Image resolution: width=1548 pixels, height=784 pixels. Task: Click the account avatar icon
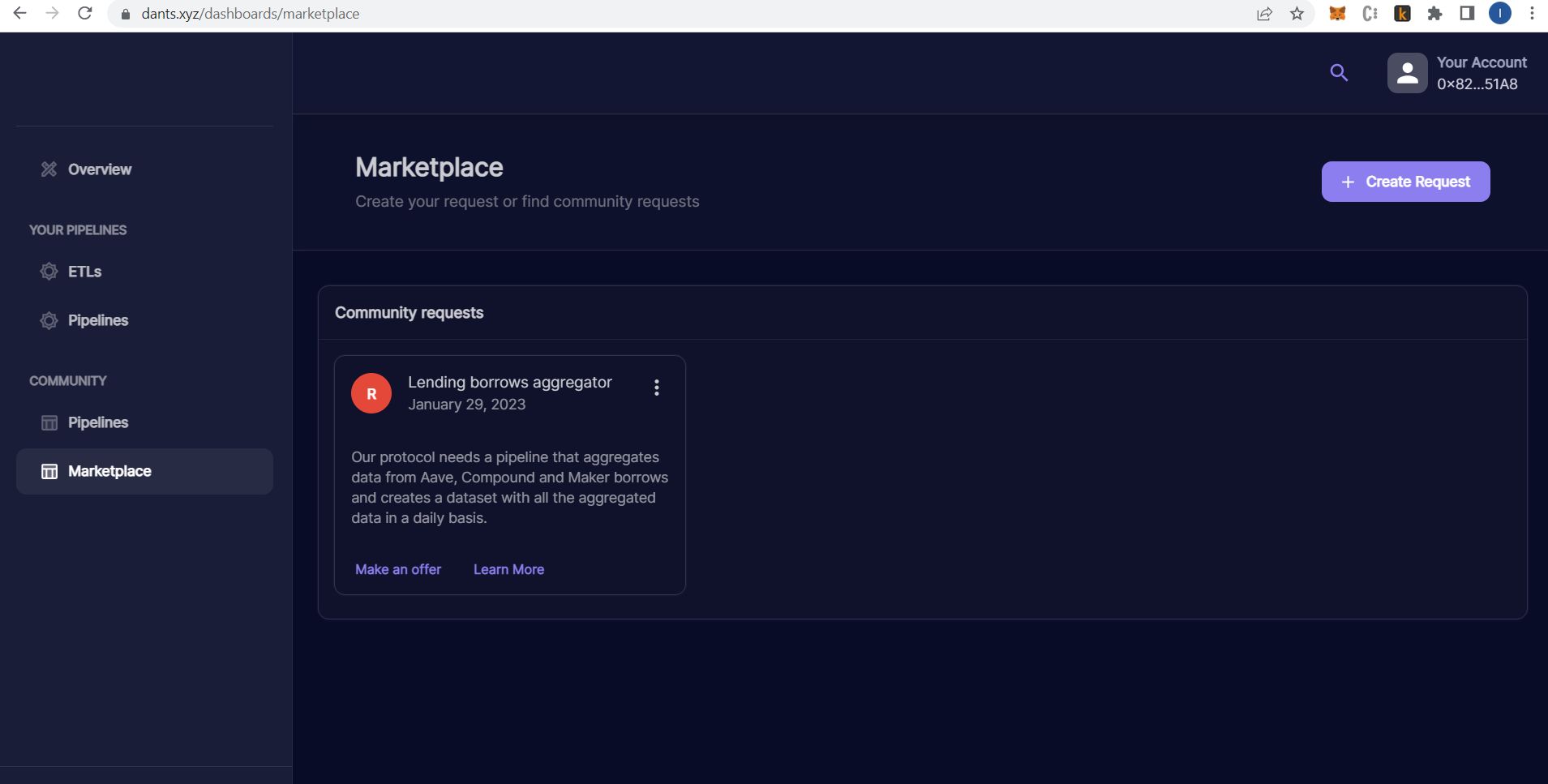(1408, 73)
